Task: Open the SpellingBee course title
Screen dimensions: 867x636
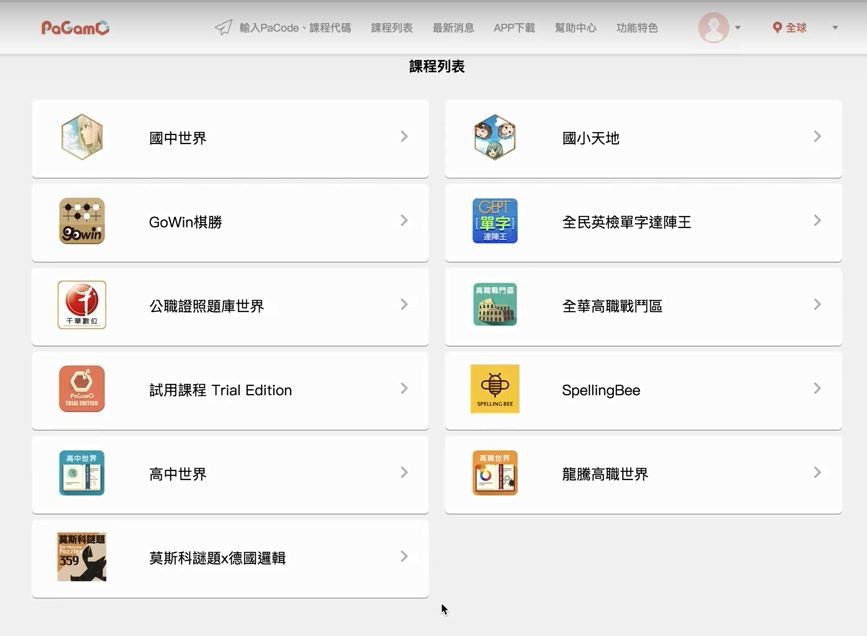Action: click(601, 390)
